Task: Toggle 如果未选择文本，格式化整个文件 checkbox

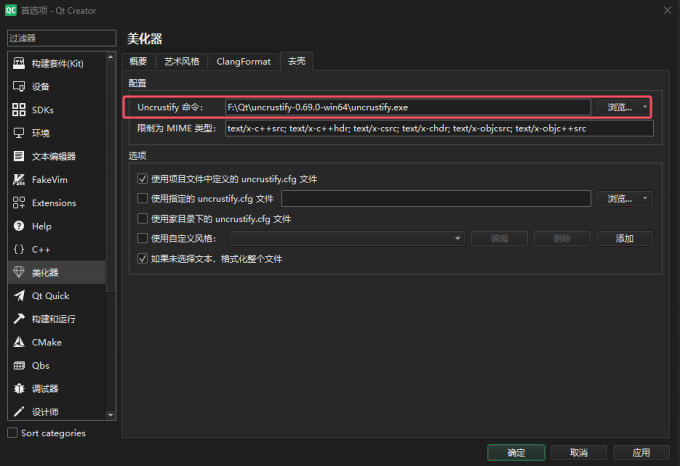Action: point(142,259)
